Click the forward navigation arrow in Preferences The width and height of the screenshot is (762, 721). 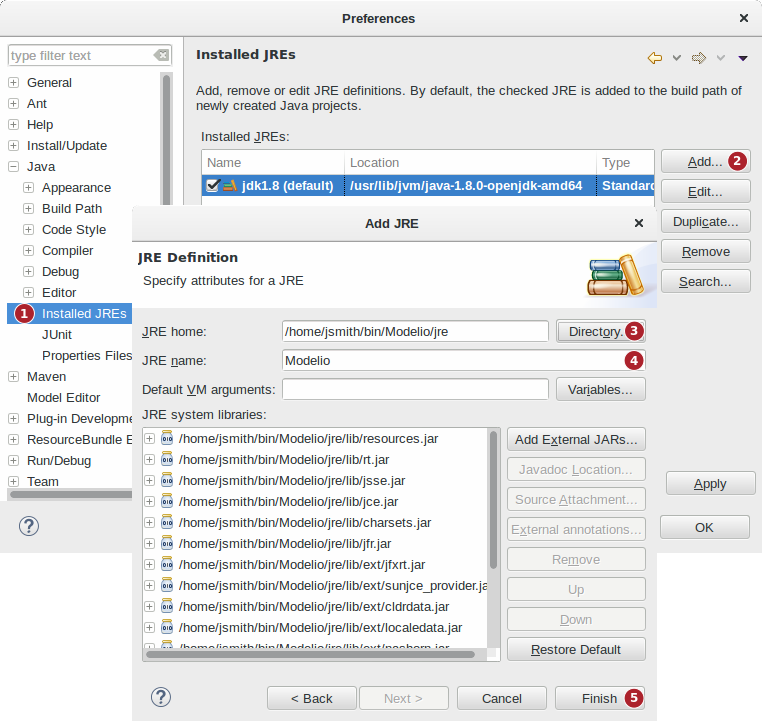coord(699,58)
